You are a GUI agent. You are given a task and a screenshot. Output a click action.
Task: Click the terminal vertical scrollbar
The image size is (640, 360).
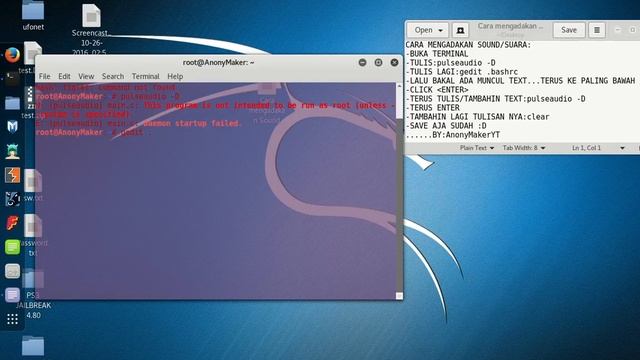tap(399, 190)
